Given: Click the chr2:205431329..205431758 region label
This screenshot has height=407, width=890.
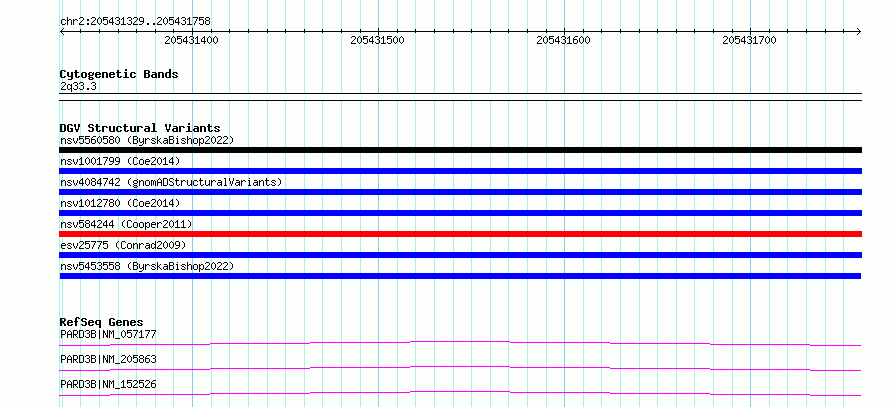Looking at the screenshot, I should coord(135,21).
